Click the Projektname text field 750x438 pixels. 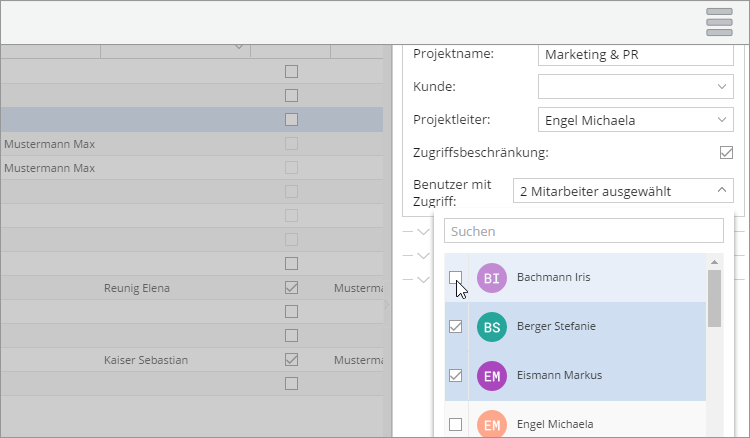[x=635, y=54]
